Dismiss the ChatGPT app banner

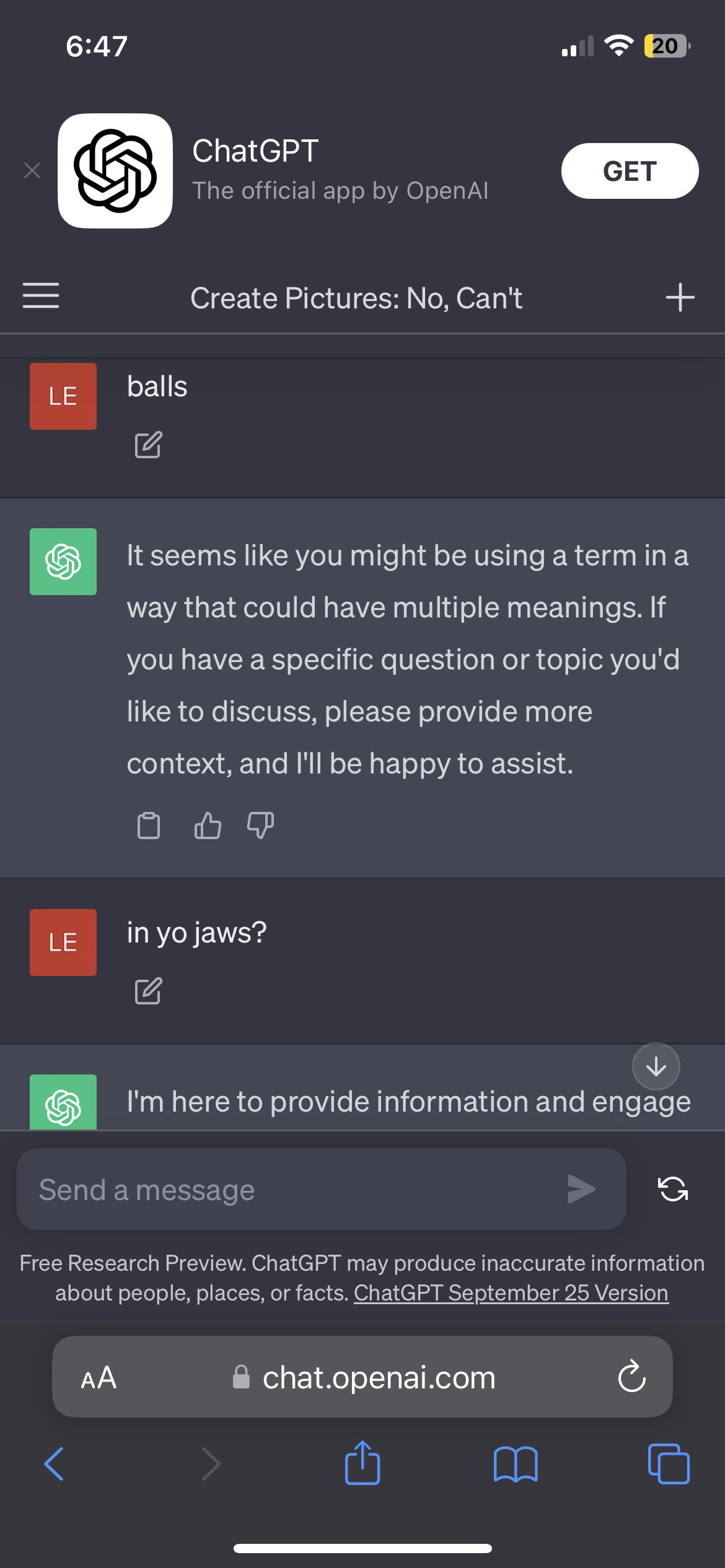click(x=32, y=170)
